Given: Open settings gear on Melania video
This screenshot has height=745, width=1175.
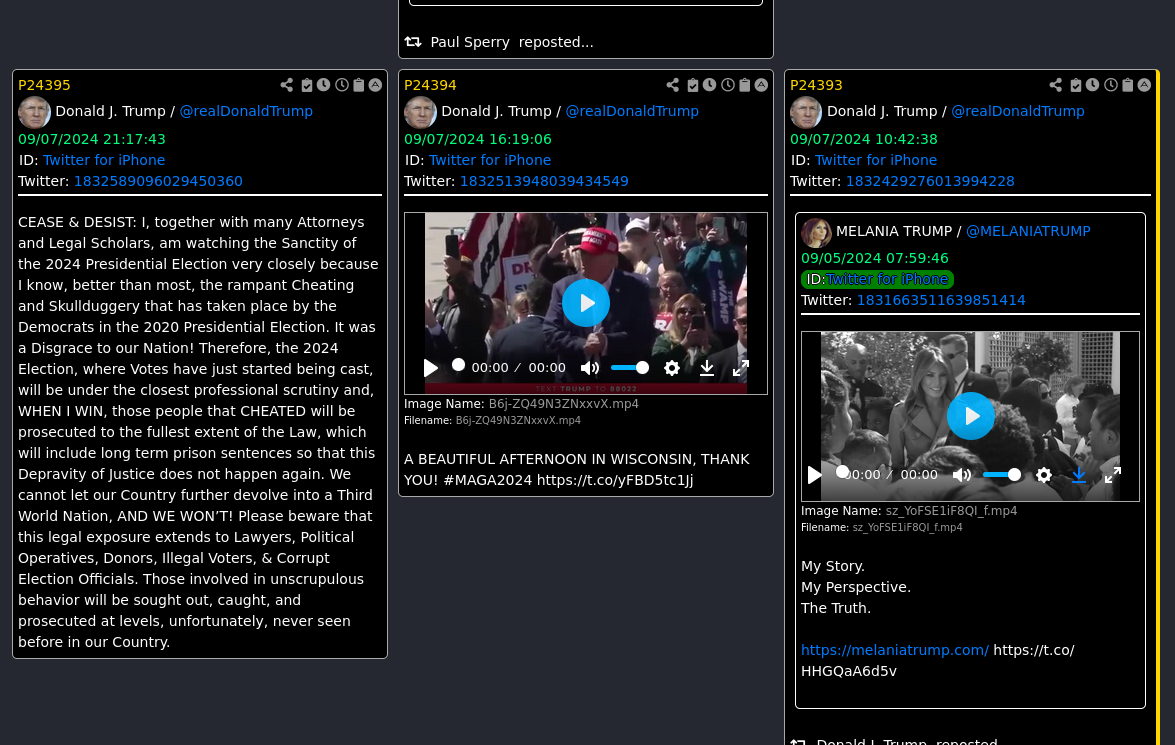Looking at the screenshot, I should pyautogui.click(x=1044, y=475).
